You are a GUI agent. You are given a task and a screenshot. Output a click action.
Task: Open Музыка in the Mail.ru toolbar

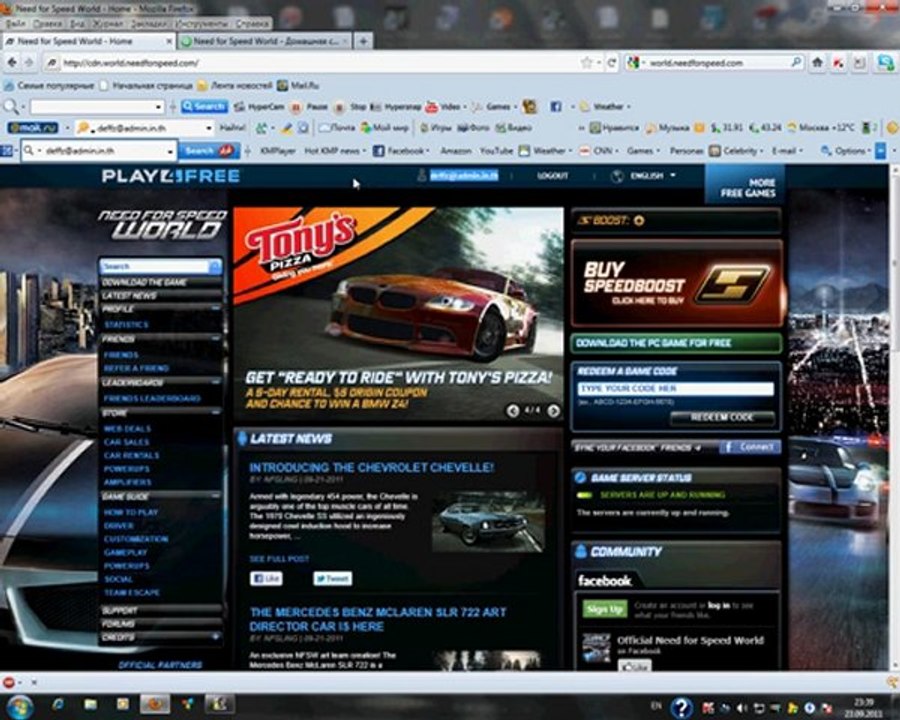[x=668, y=127]
